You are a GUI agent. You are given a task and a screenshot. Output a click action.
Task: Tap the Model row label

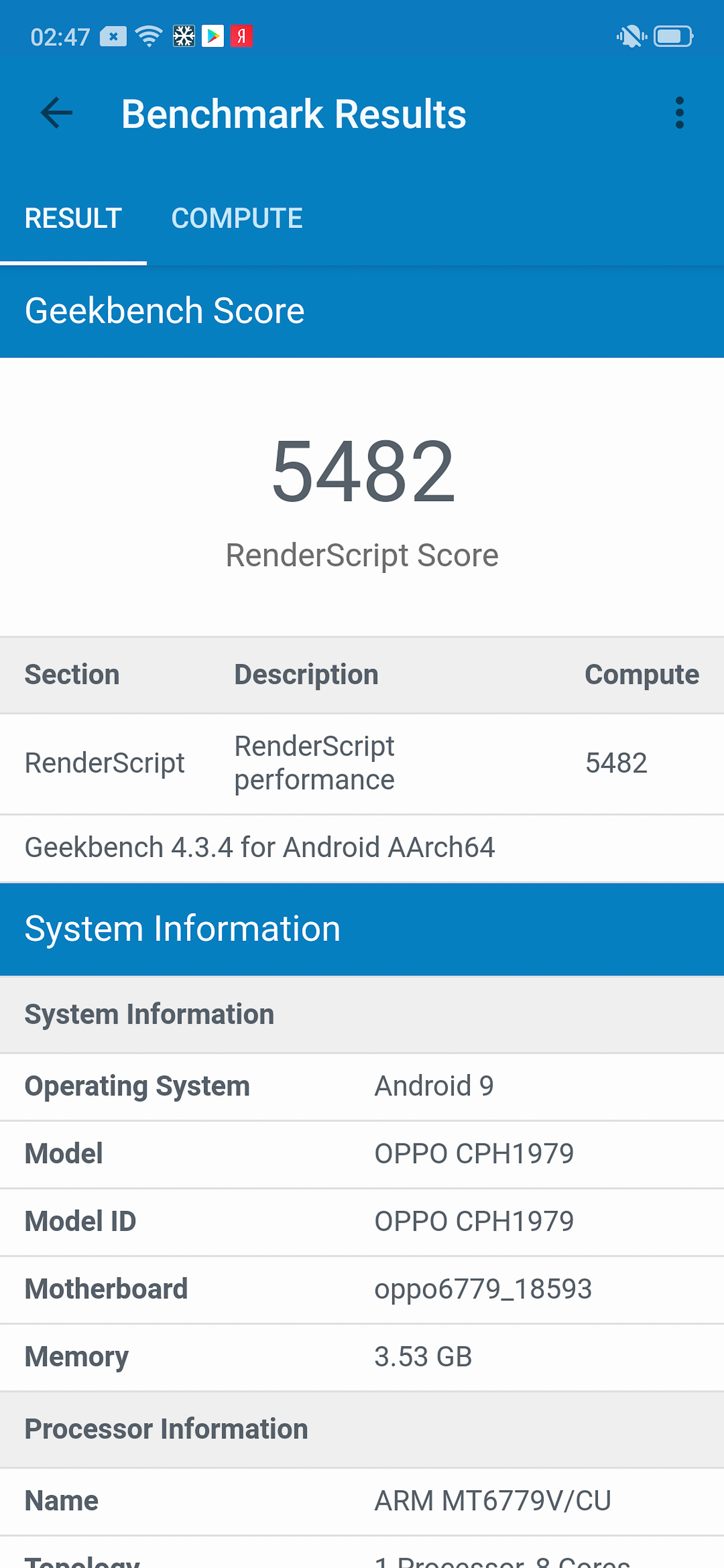point(64,1154)
